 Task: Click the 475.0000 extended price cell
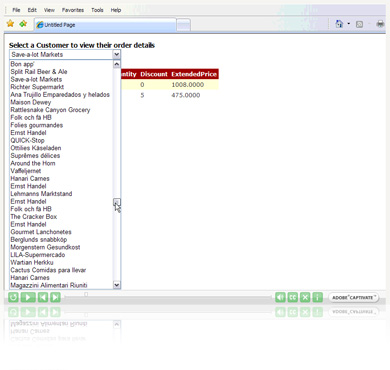(186, 95)
